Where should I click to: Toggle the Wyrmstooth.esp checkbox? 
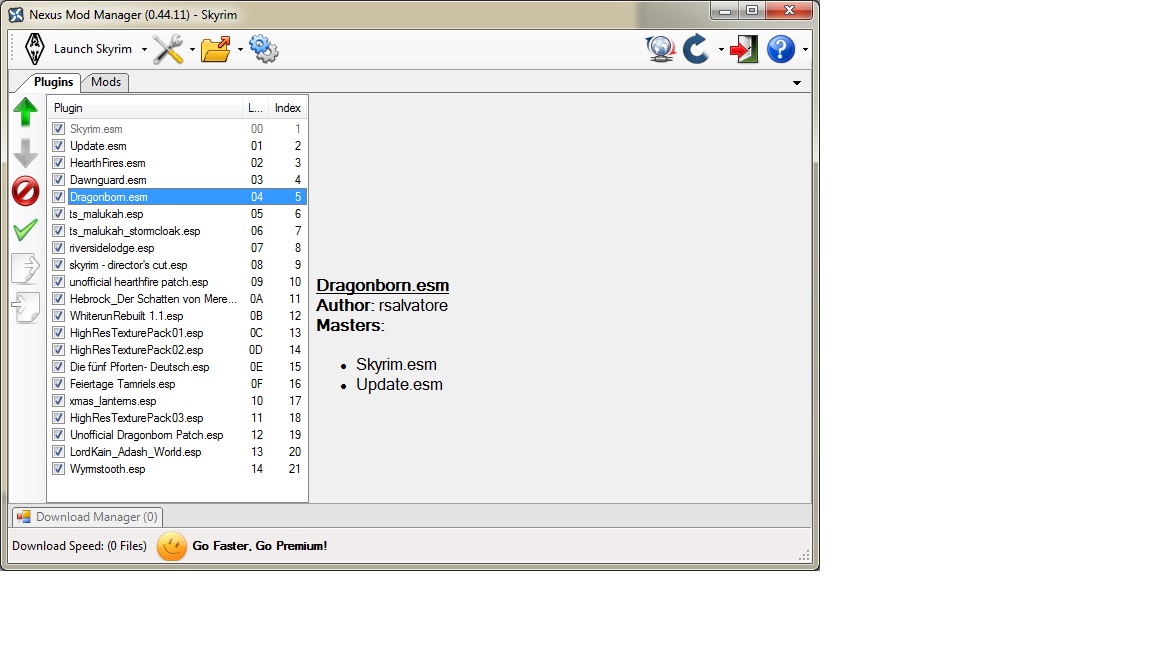[x=58, y=469]
